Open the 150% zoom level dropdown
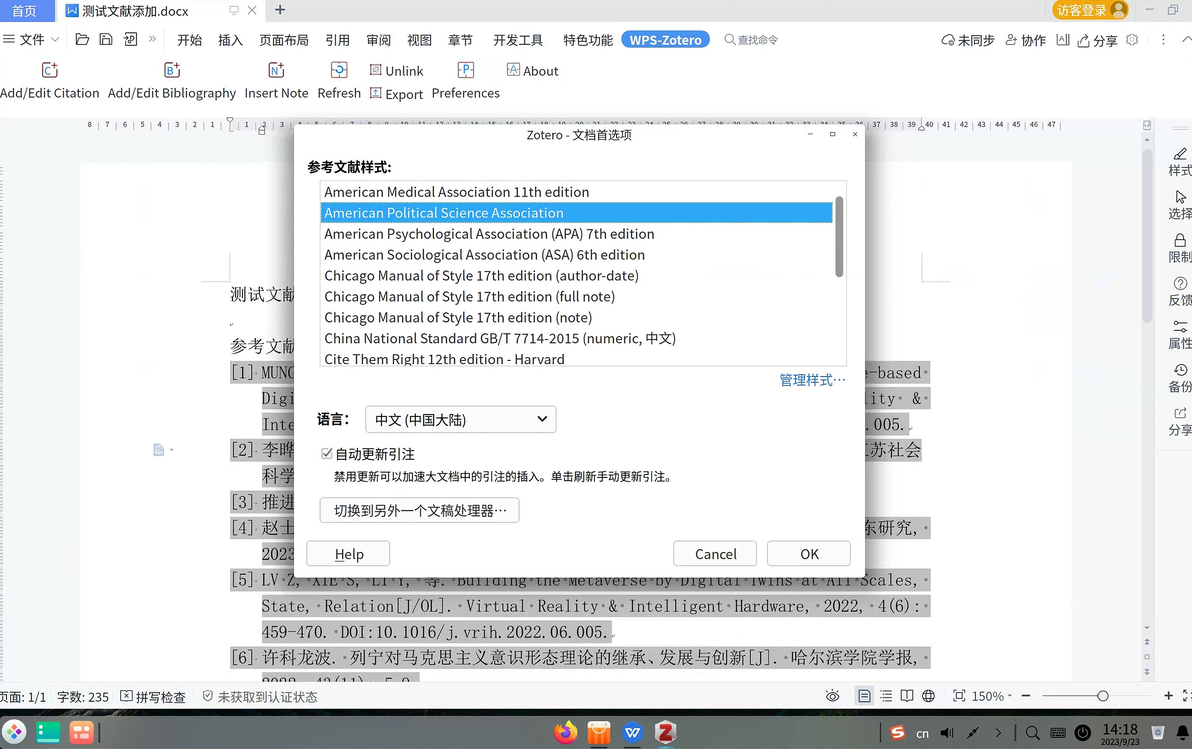This screenshot has height=749, width=1192. (992, 696)
